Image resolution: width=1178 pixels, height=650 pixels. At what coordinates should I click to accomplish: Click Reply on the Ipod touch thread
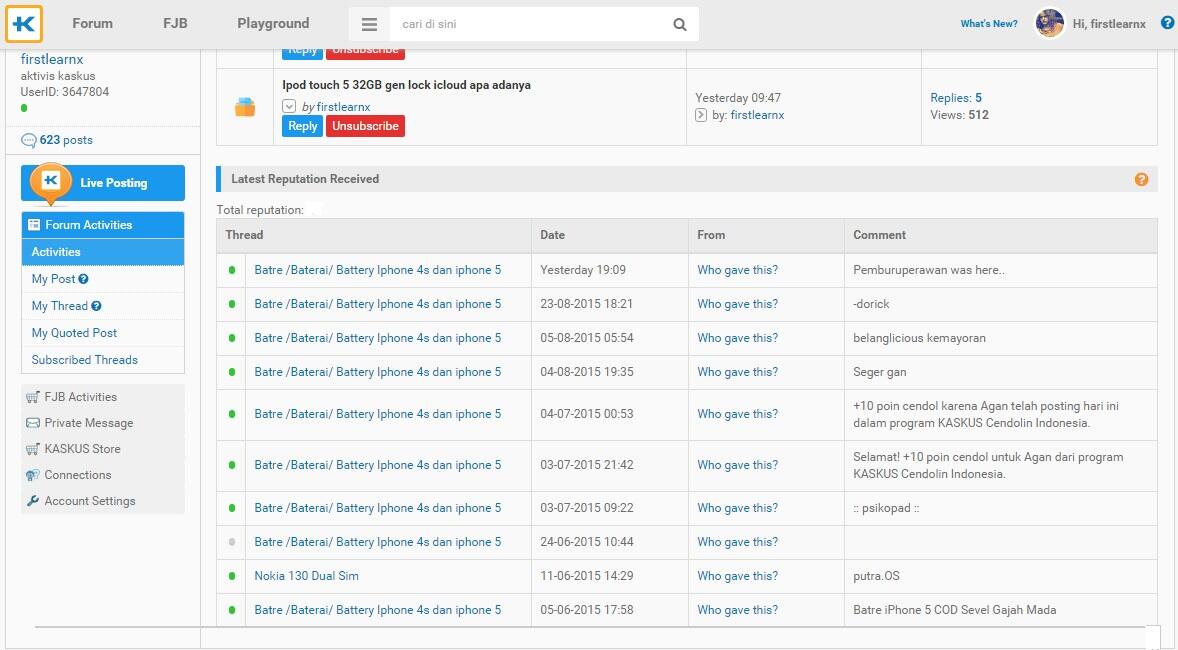pos(302,126)
